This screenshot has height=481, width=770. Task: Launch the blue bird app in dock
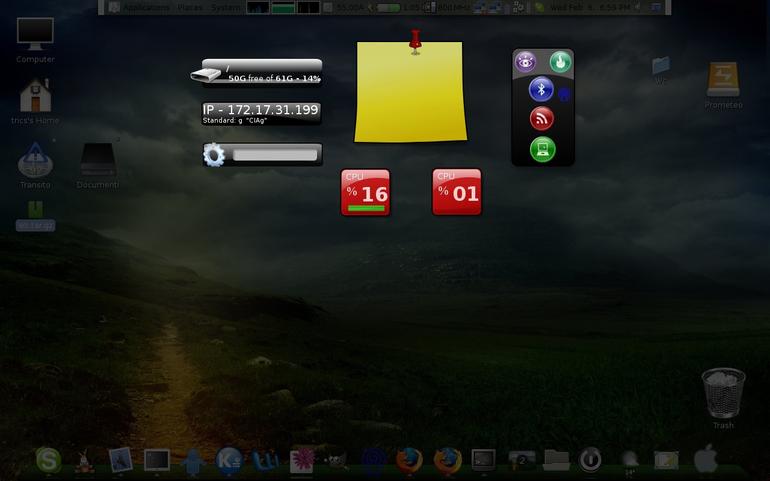[193, 461]
